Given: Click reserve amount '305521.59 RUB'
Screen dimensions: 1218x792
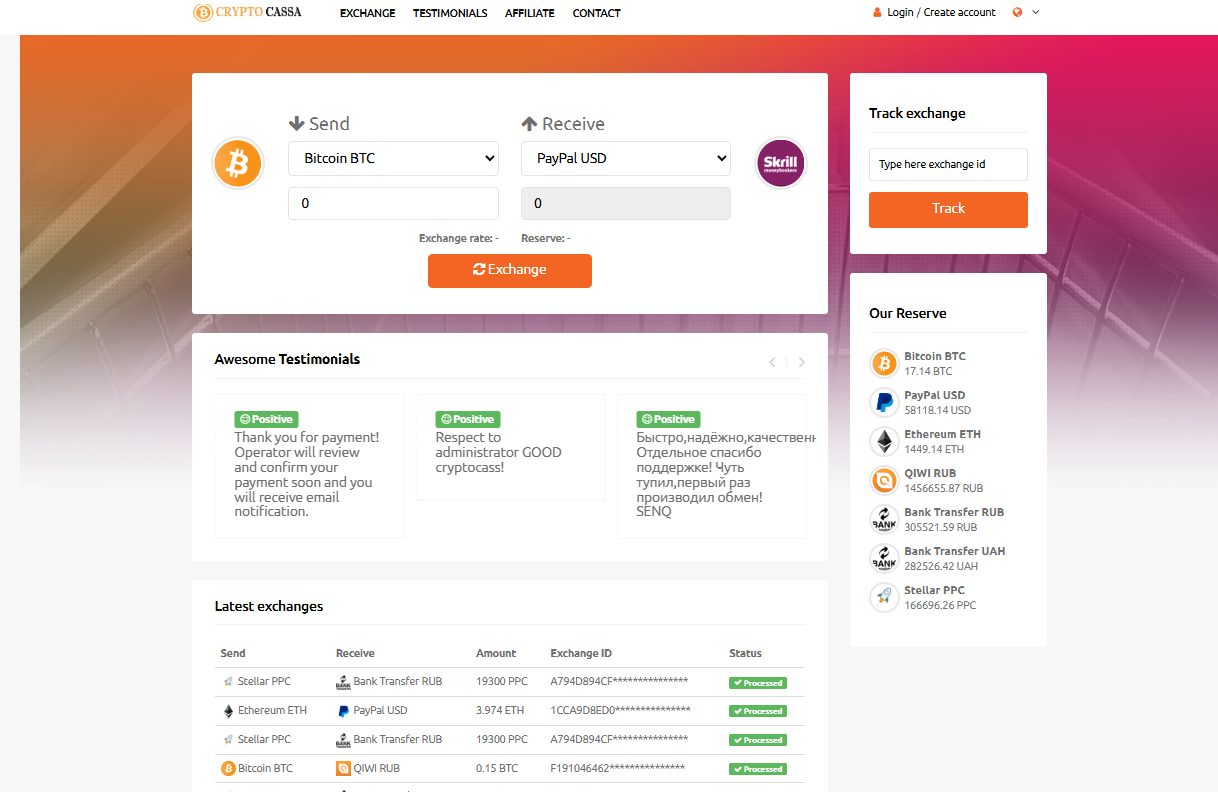Looking at the screenshot, I should tap(941, 527).
